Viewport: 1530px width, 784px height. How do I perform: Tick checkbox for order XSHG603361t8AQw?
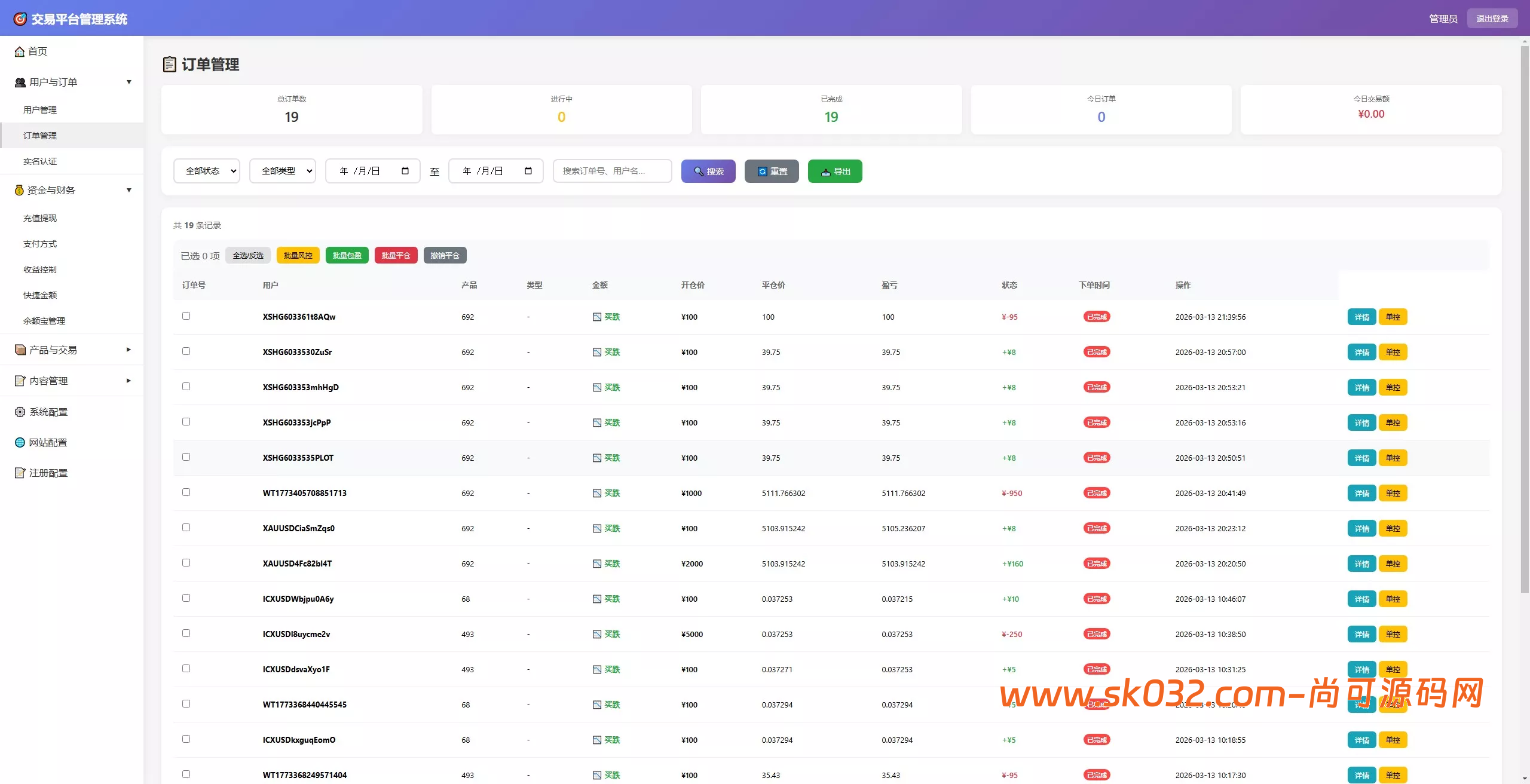click(x=186, y=316)
